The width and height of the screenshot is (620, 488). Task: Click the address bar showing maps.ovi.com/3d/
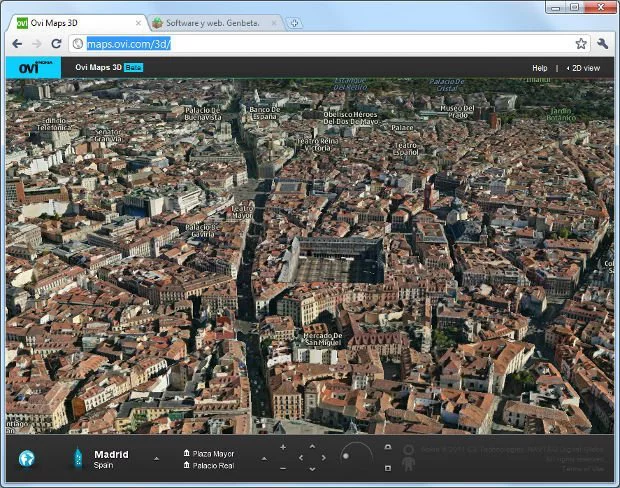(x=328, y=44)
